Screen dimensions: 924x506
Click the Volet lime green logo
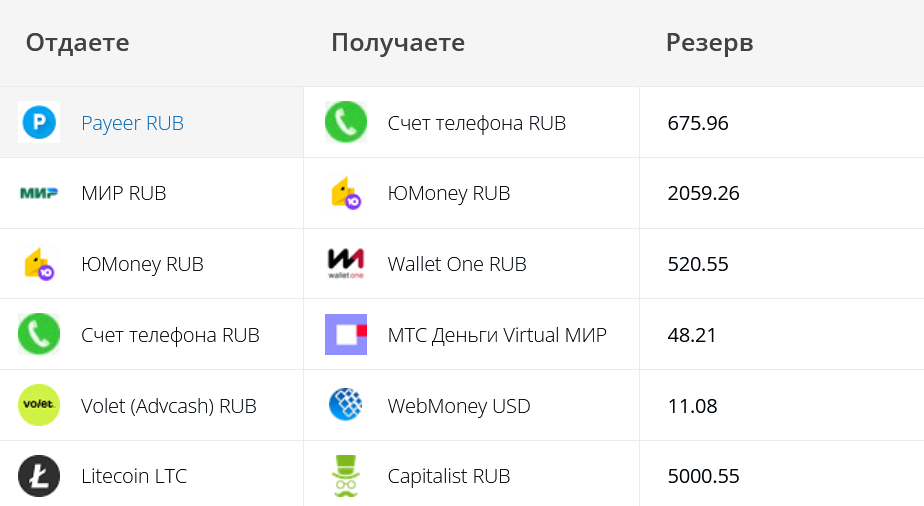click(x=39, y=405)
